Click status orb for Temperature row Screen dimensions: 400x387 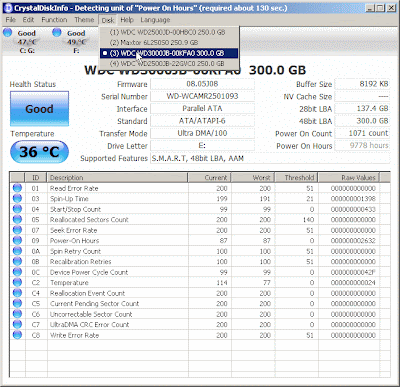coord(17,282)
